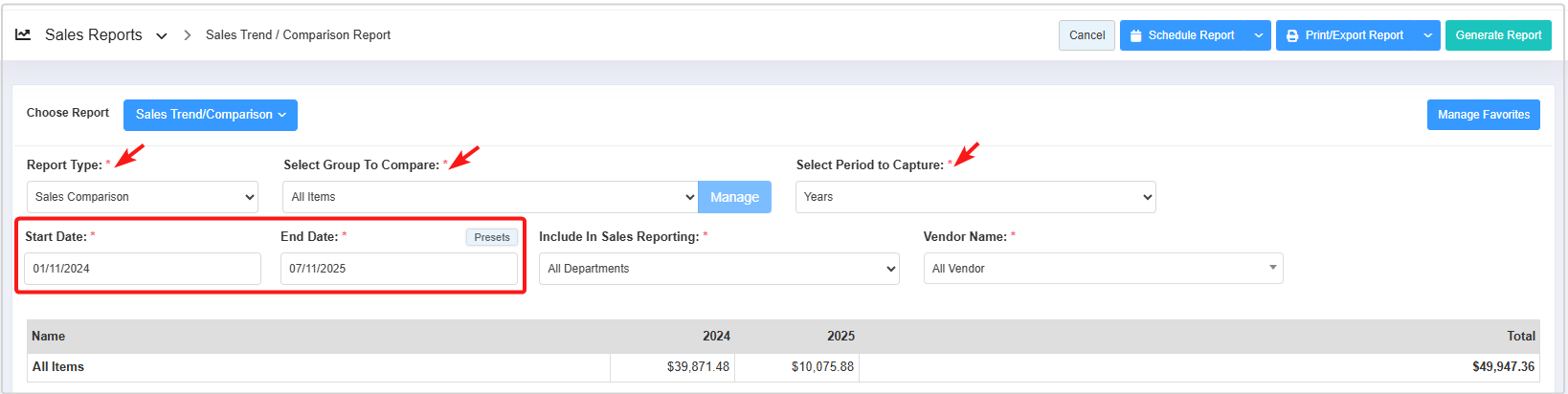The image size is (1568, 394).
Task: Open the Sales Trend/Comparison report chooser
Action: point(211,115)
